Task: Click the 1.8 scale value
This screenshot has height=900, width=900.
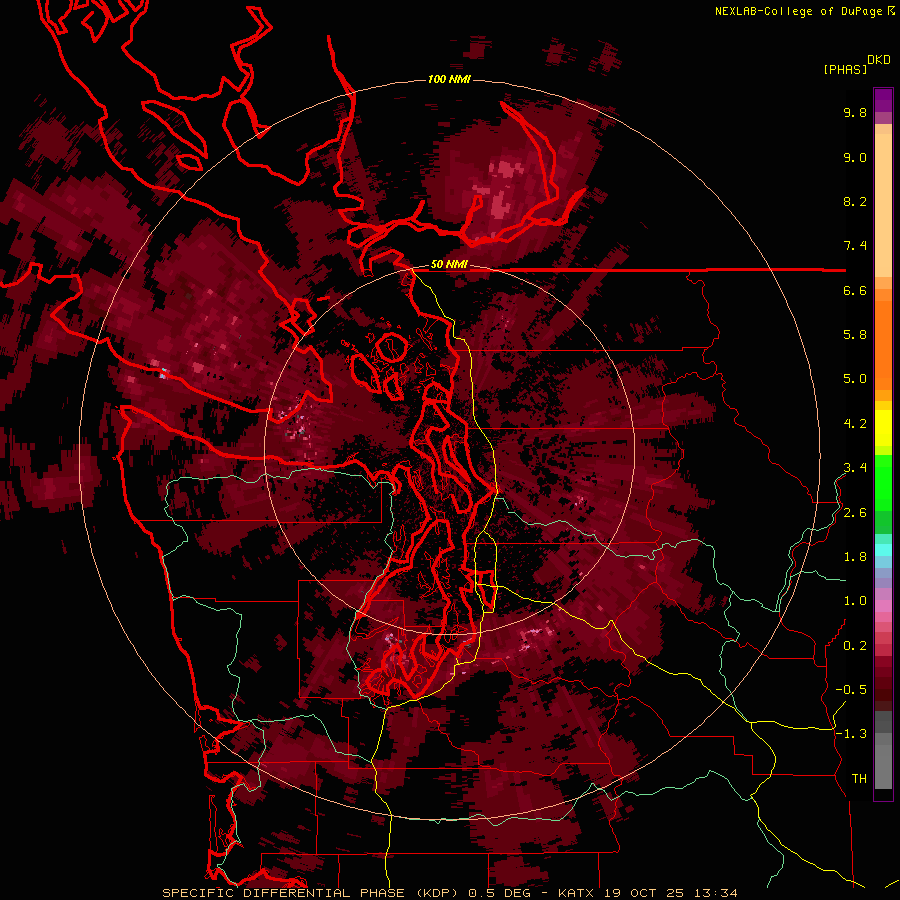Action: pos(855,557)
